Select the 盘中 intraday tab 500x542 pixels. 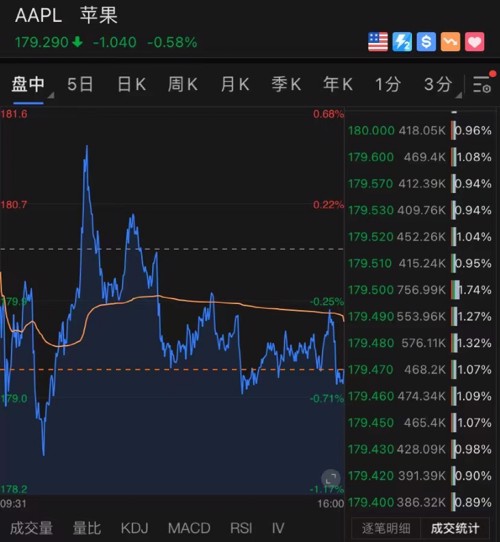[x=28, y=84]
